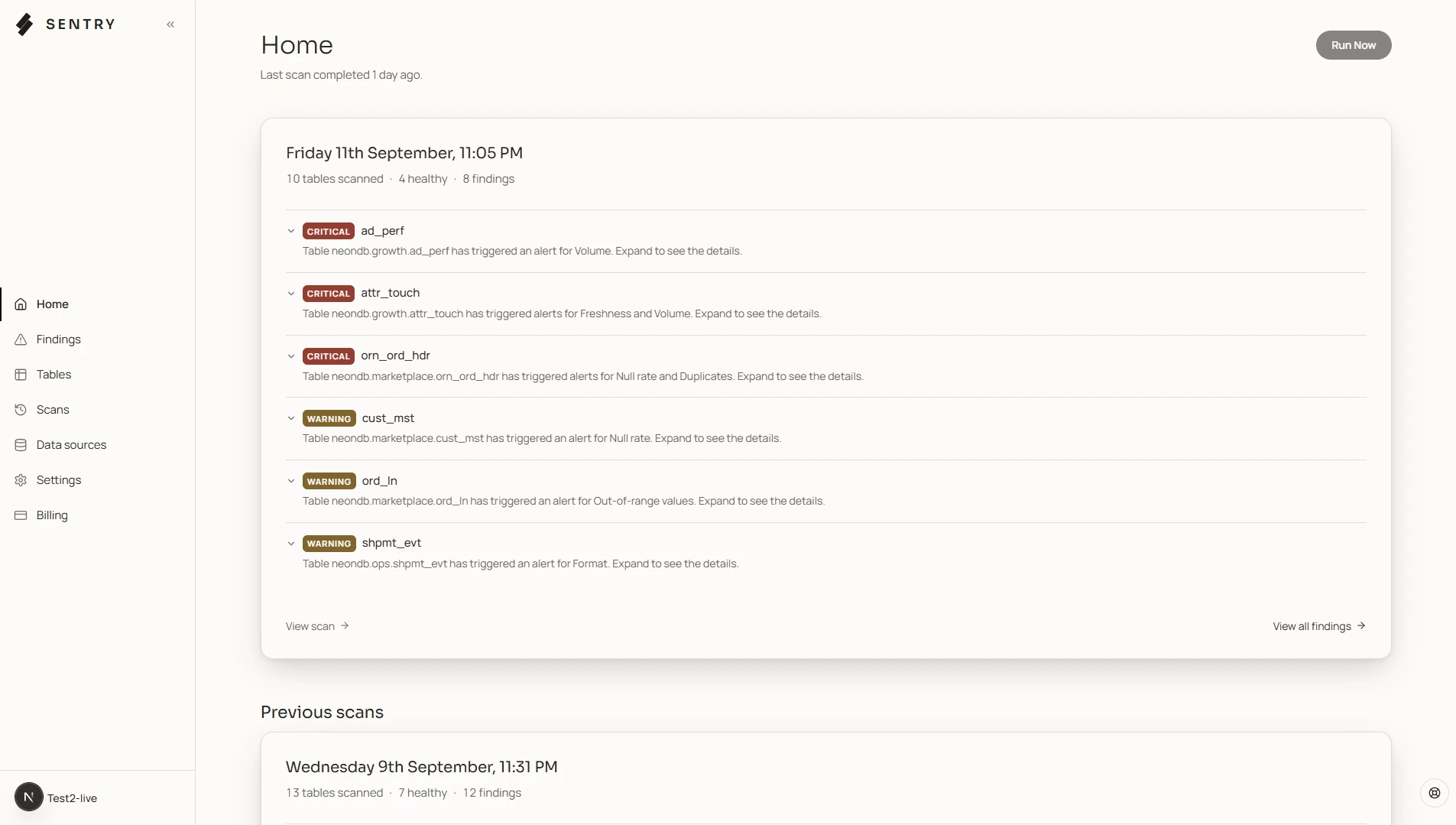Click the Friday 11th September scan heading

pos(404,153)
